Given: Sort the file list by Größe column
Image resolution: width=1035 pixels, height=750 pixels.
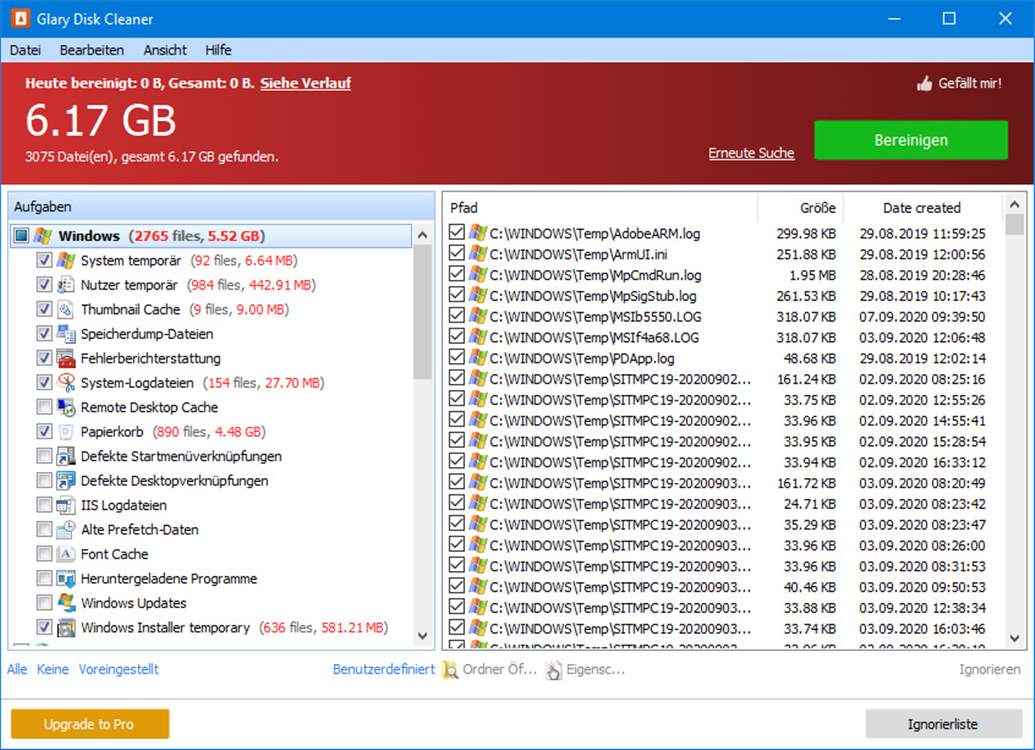Looking at the screenshot, I should pos(801,208).
